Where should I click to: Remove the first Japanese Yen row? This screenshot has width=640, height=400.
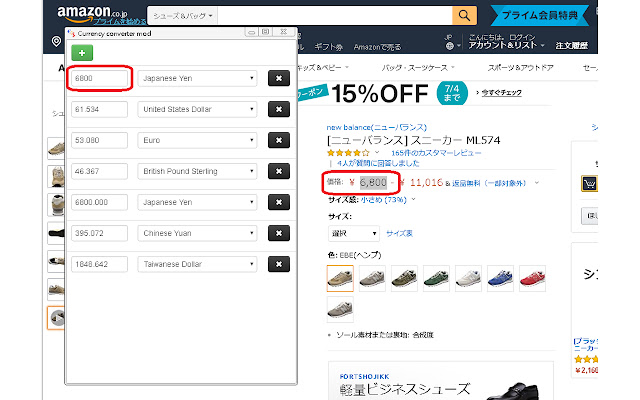pyautogui.click(x=279, y=78)
